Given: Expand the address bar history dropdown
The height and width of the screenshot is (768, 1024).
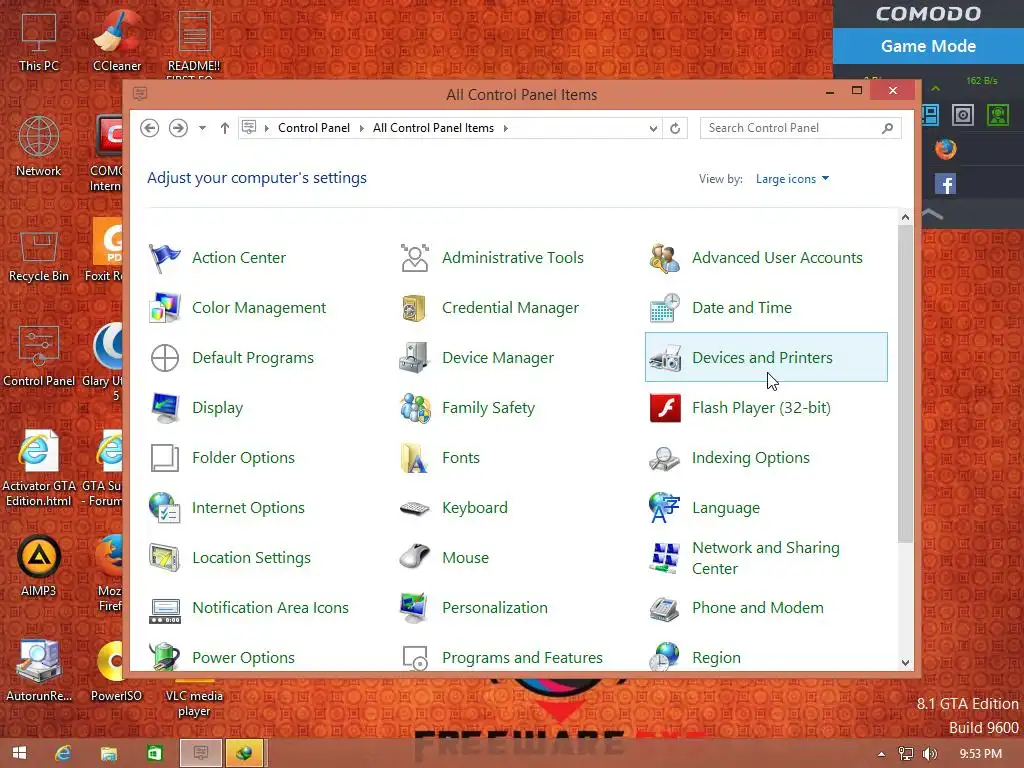Looking at the screenshot, I should (653, 129).
